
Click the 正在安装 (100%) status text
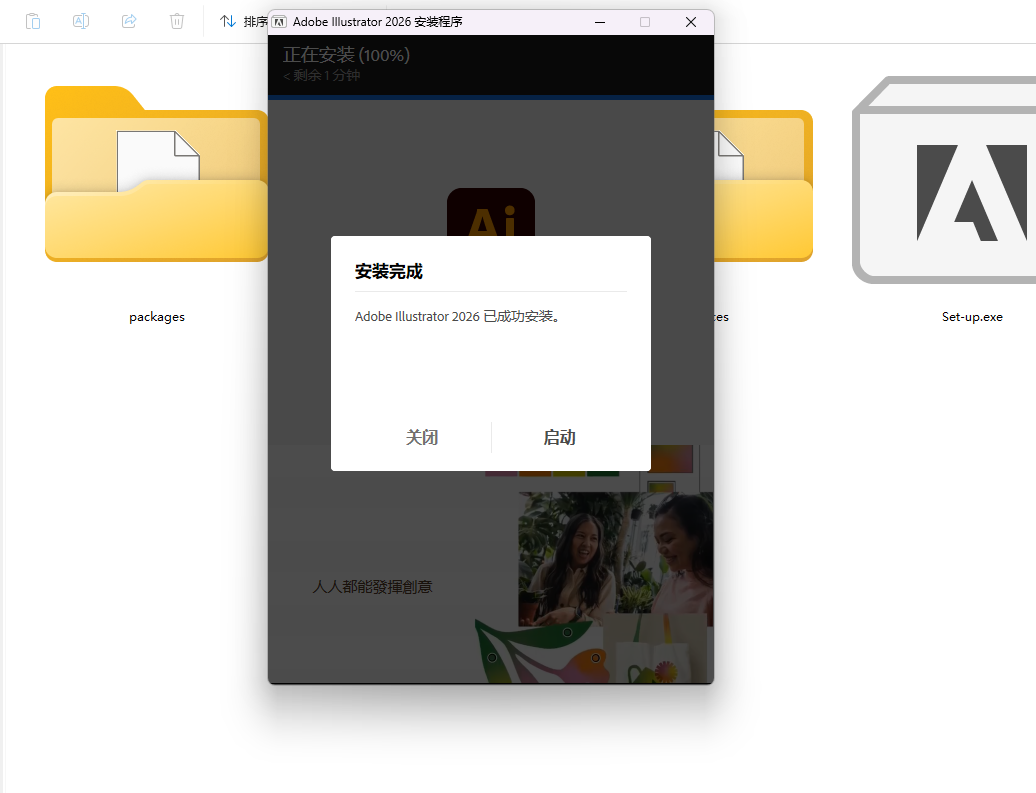[346, 55]
